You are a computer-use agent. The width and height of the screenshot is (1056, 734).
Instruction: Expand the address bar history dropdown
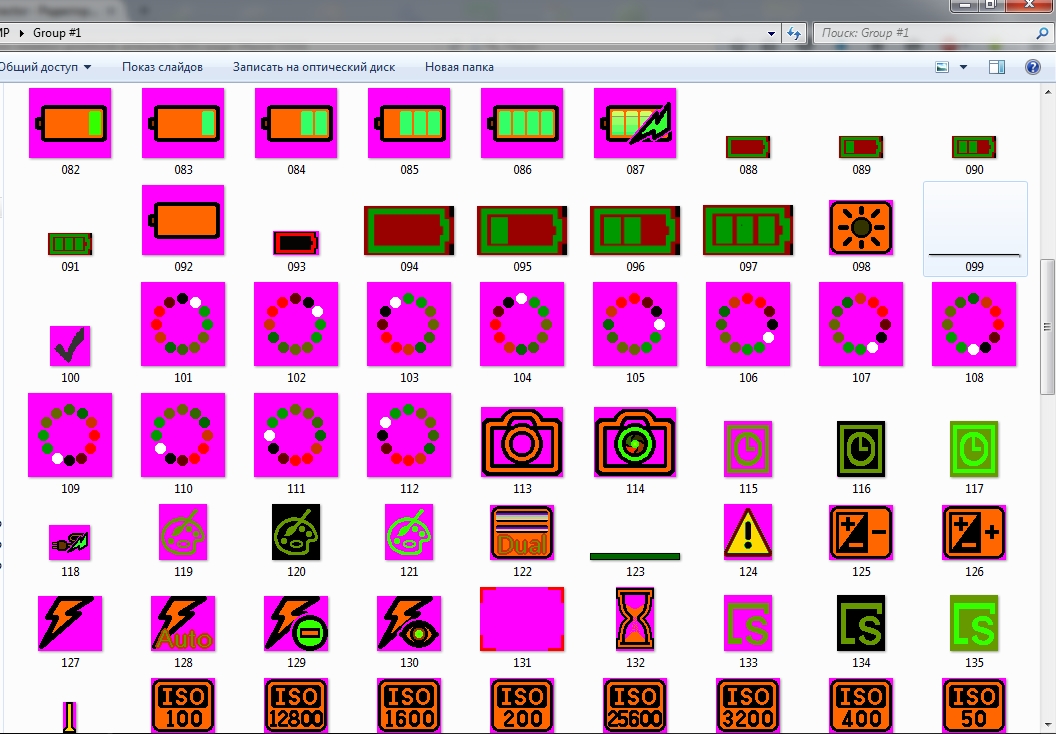coord(771,33)
